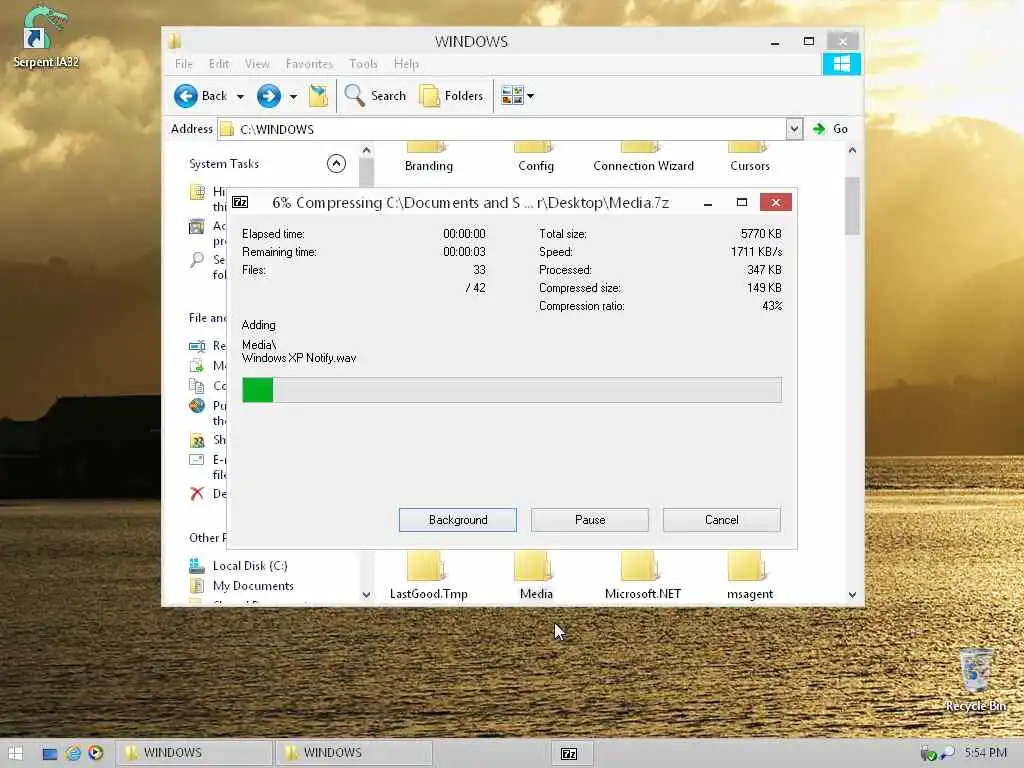Open the Tools menu
The height and width of the screenshot is (768, 1024).
(363, 64)
